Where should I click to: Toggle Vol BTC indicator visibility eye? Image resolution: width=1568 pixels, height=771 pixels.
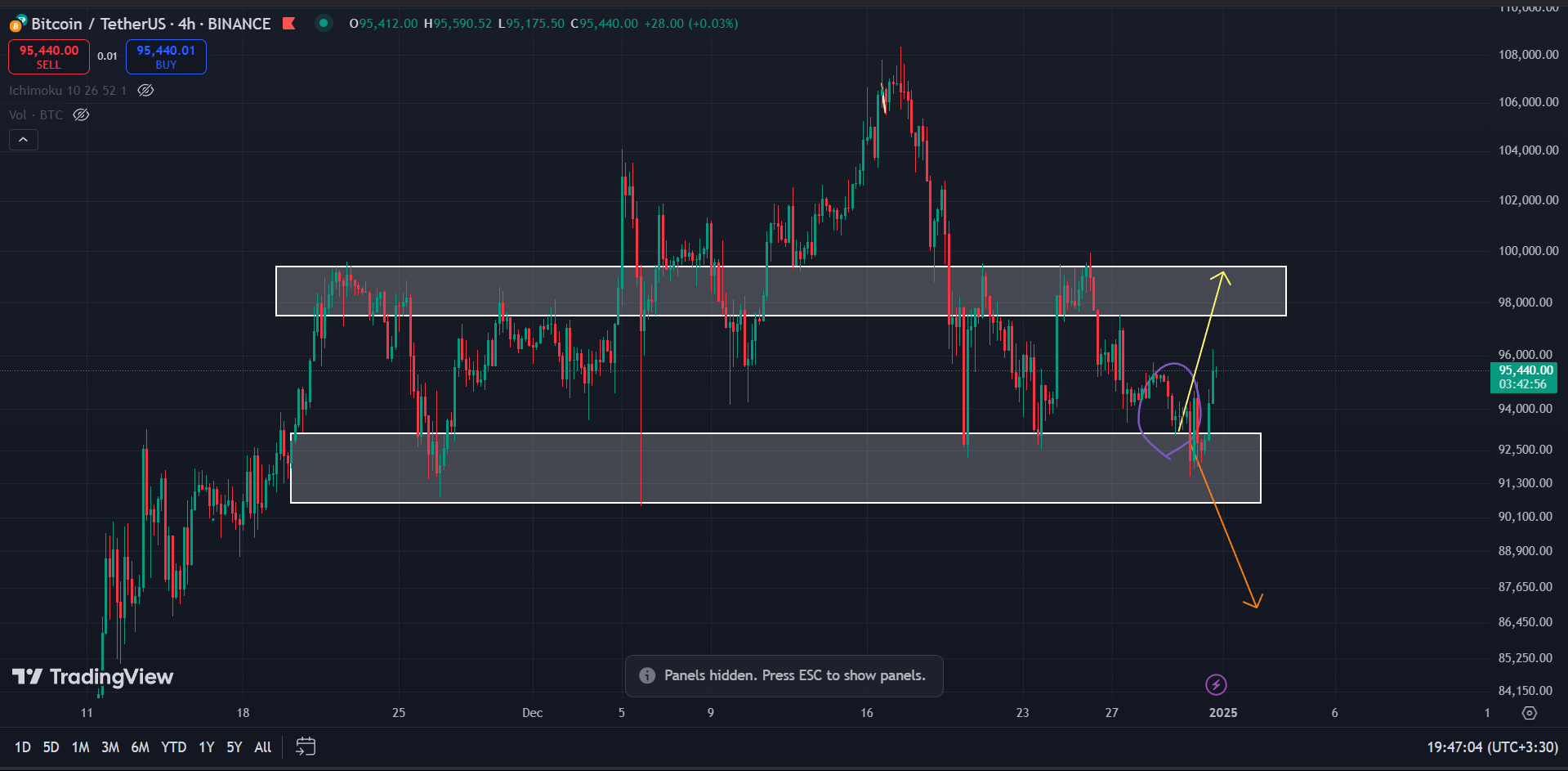pyautogui.click(x=81, y=114)
